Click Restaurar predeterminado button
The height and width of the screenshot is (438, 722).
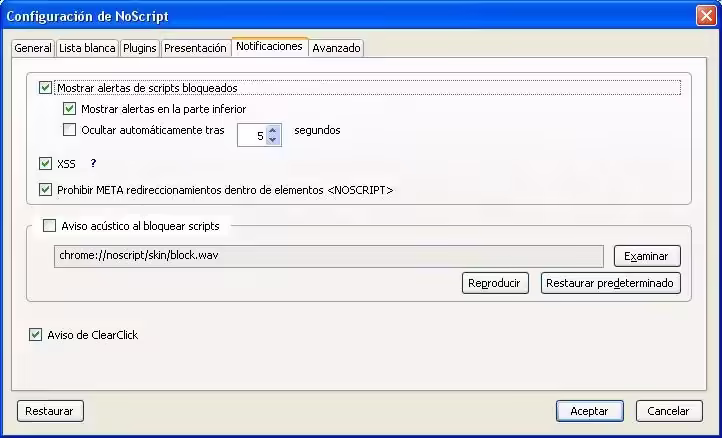click(x=611, y=283)
